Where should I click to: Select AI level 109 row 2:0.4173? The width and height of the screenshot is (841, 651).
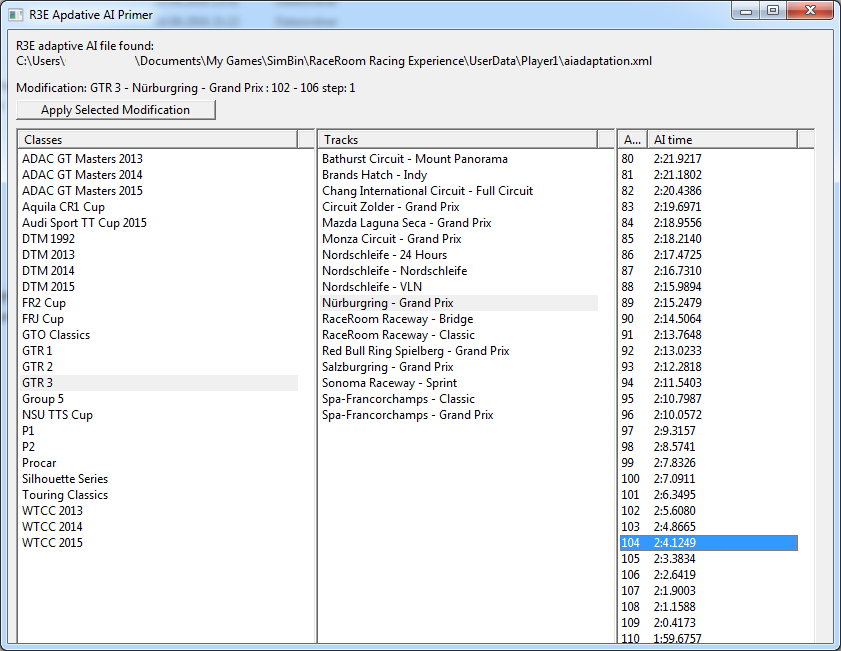pyautogui.click(x=709, y=623)
